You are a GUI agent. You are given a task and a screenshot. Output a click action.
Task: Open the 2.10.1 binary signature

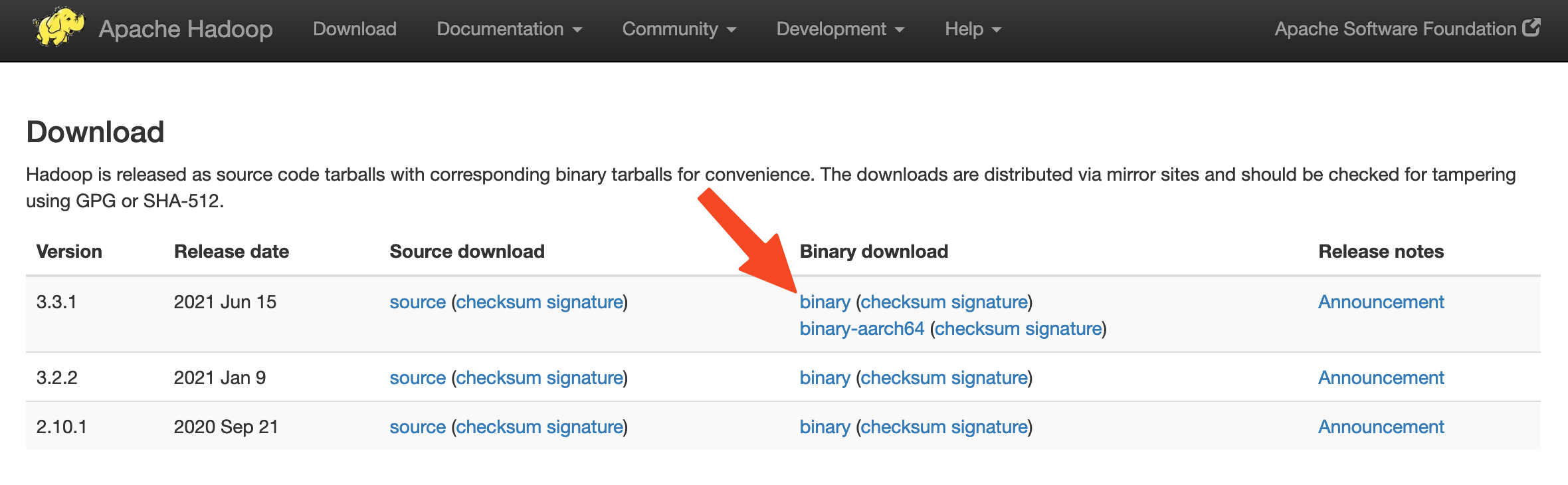[990, 427]
